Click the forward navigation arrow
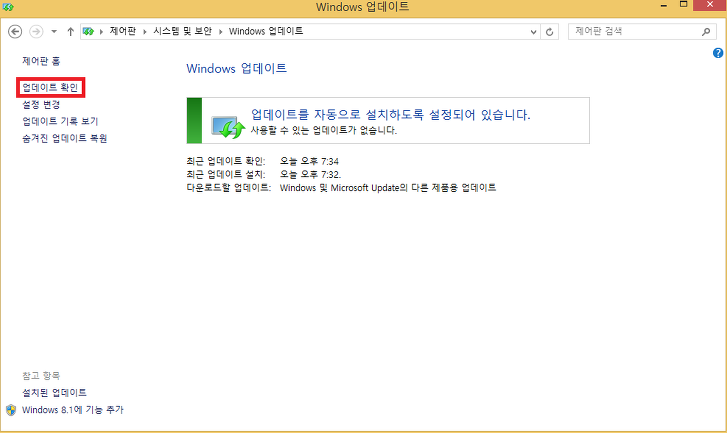 tap(36, 32)
